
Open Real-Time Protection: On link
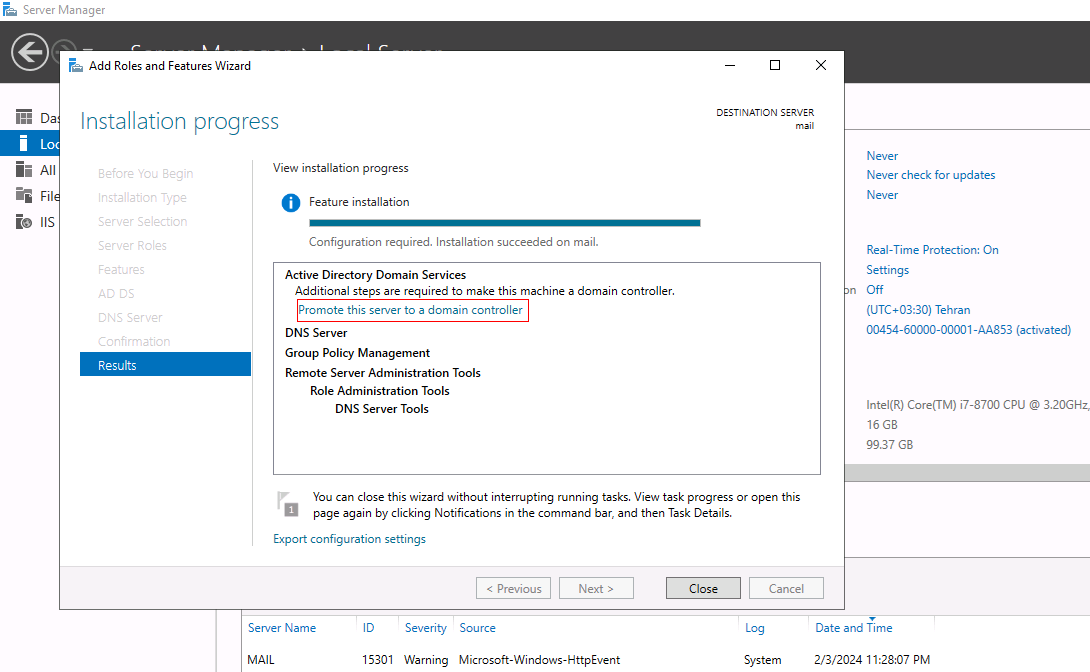pyautogui.click(x=932, y=249)
